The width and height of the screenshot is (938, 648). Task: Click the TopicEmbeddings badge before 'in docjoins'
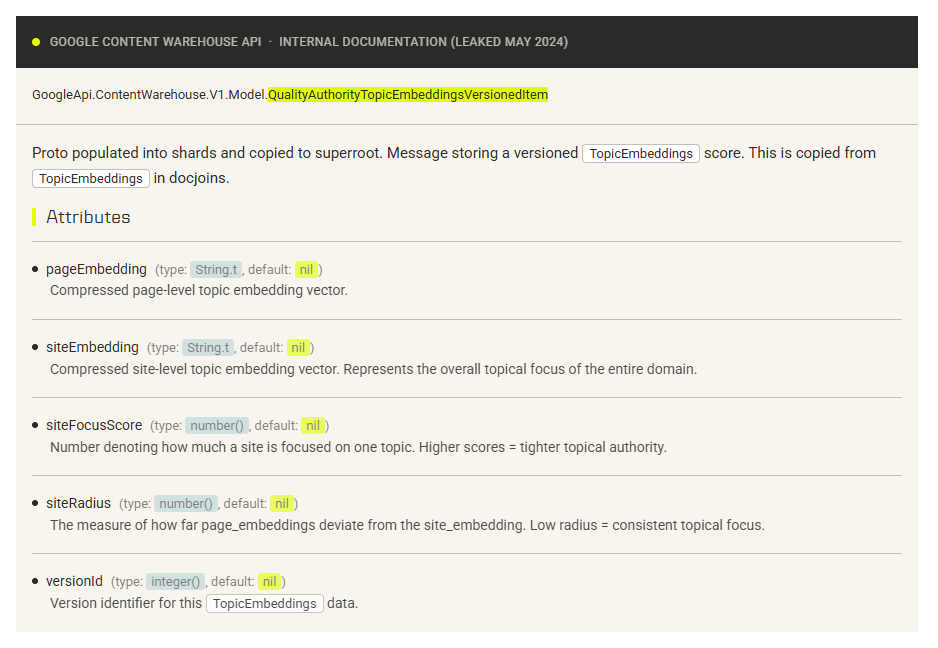[x=91, y=179]
